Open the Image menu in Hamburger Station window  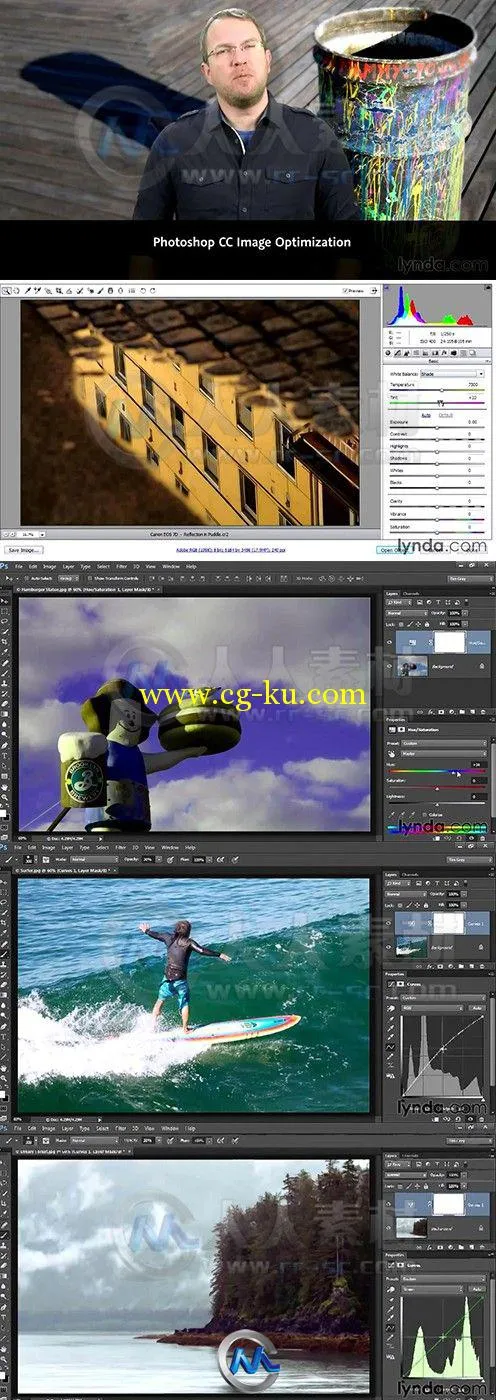click(50, 566)
